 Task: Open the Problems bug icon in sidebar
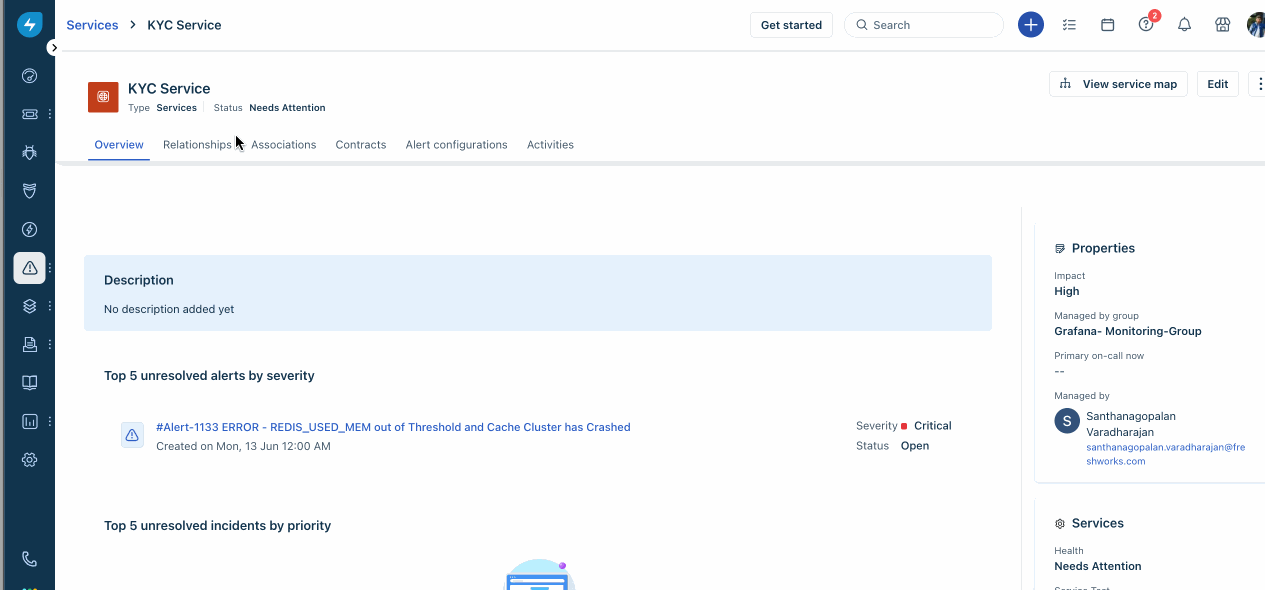pos(29,152)
